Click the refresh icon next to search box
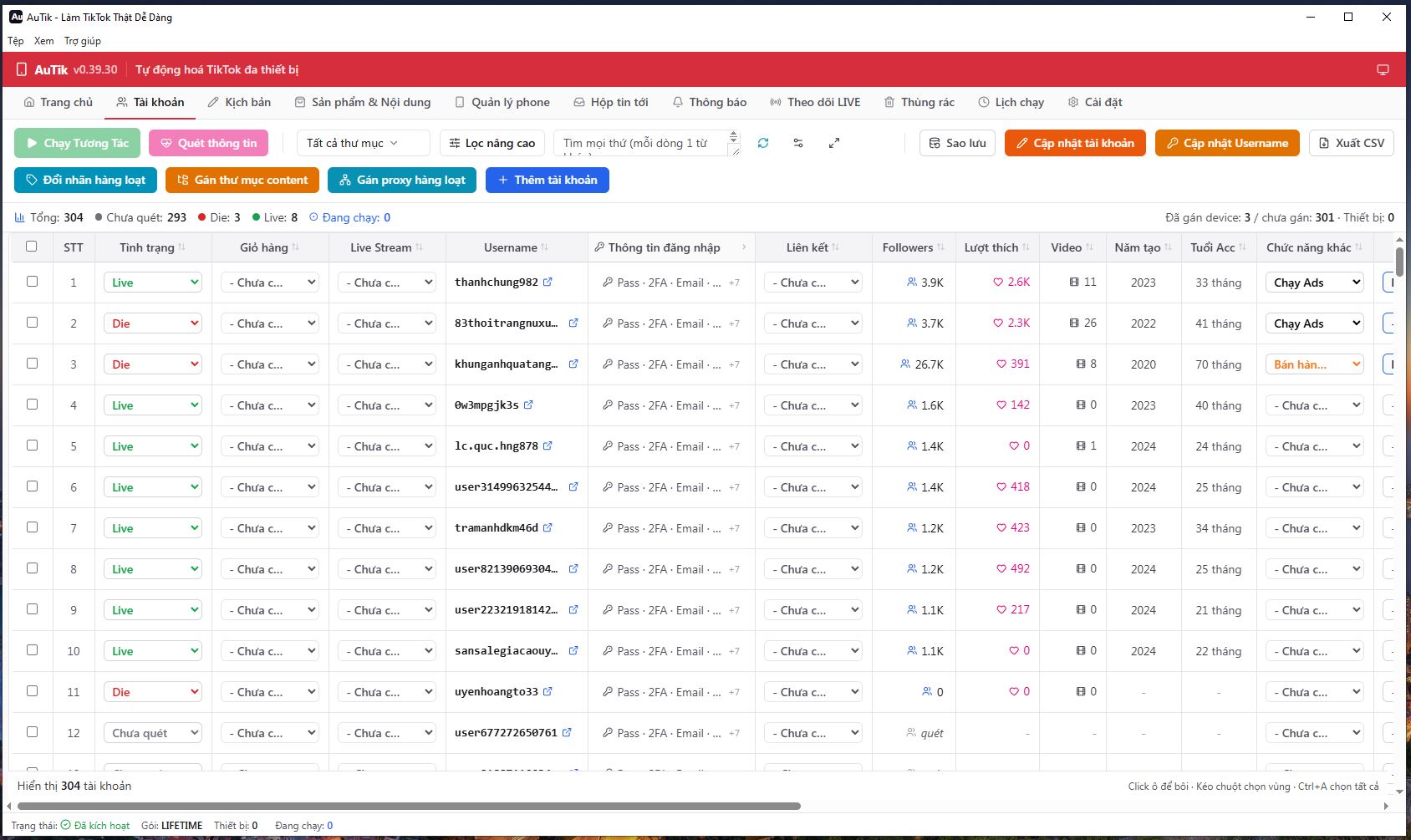This screenshot has width=1411, height=840. (x=763, y=143)
